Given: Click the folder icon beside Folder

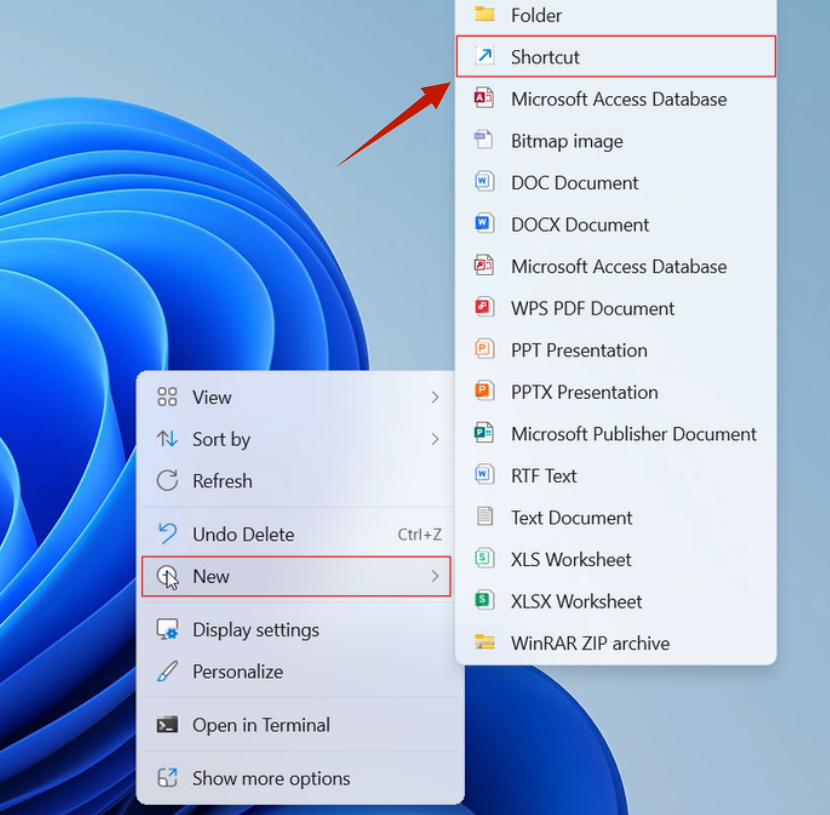Looking at the screenshot, I should (484, 13).
